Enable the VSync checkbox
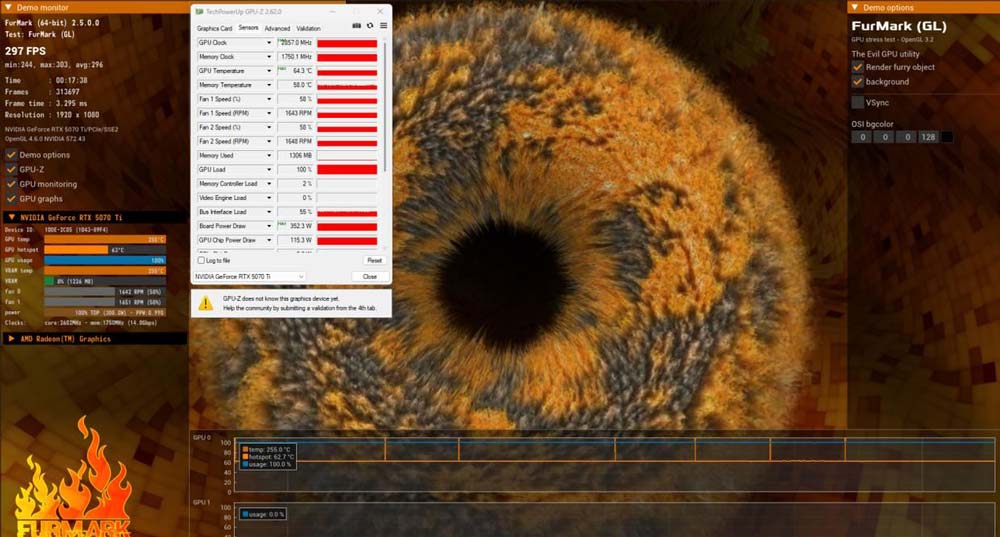This screenshot has width=1000, height=537. 858,102
